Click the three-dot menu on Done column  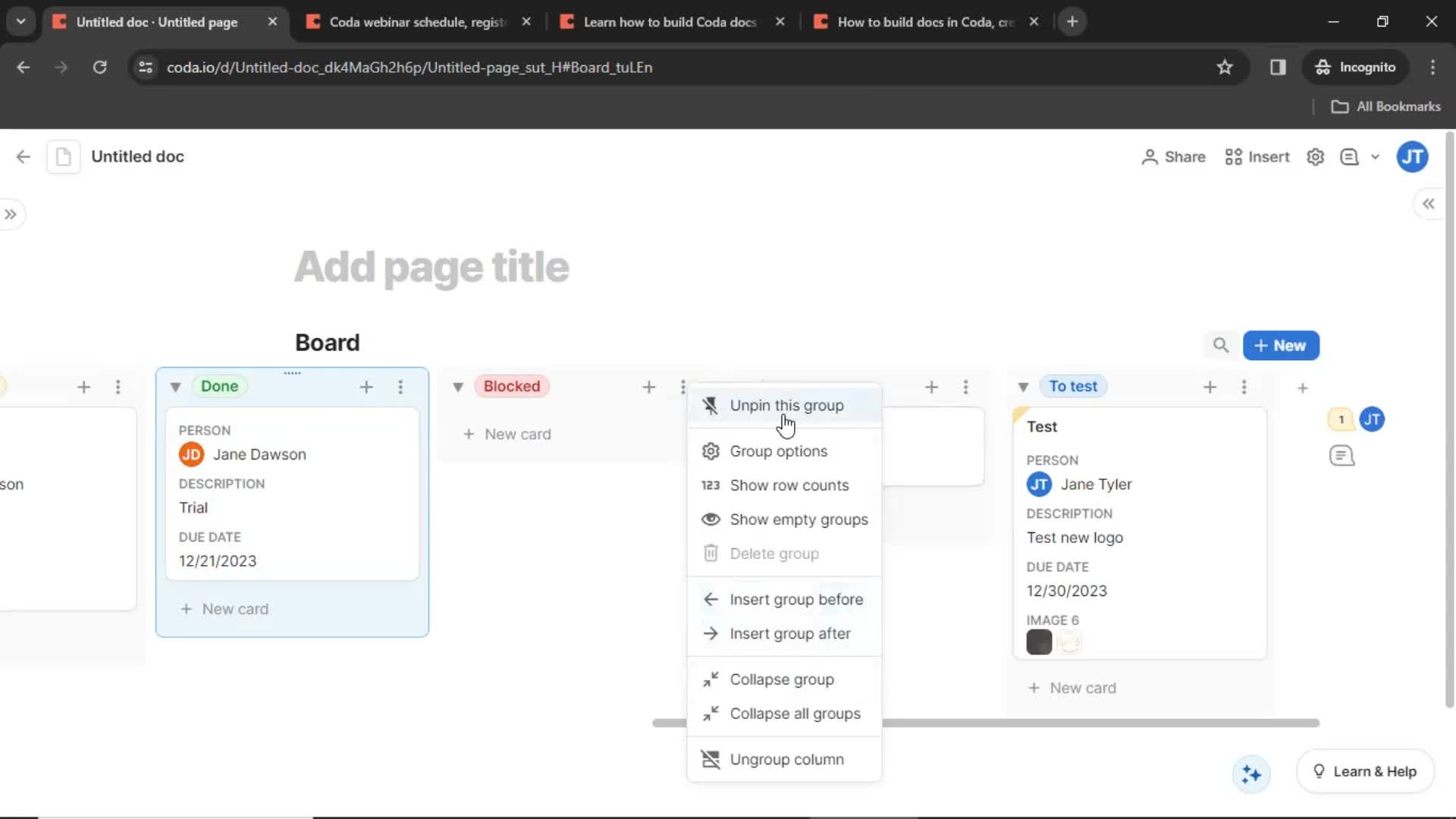point(400,386)
